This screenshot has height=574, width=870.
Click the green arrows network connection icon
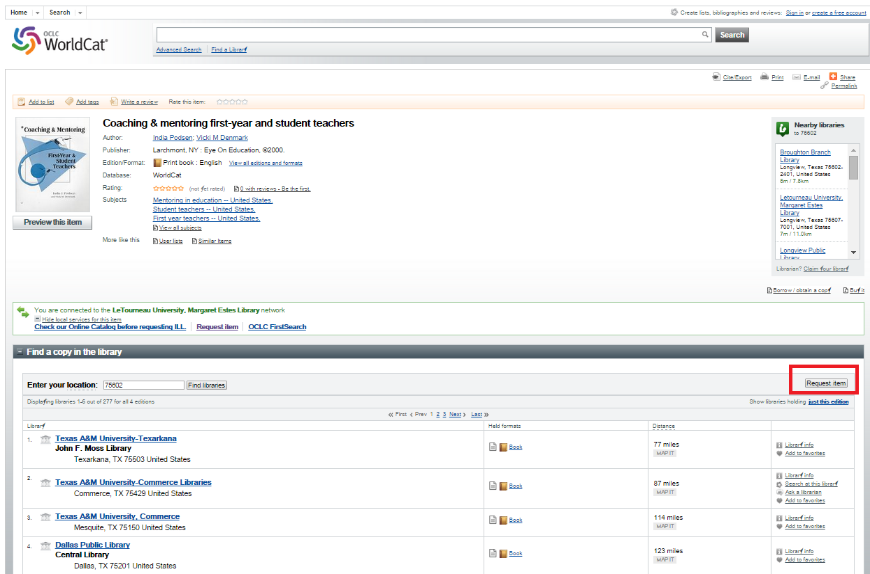click(x=23, y=312)
